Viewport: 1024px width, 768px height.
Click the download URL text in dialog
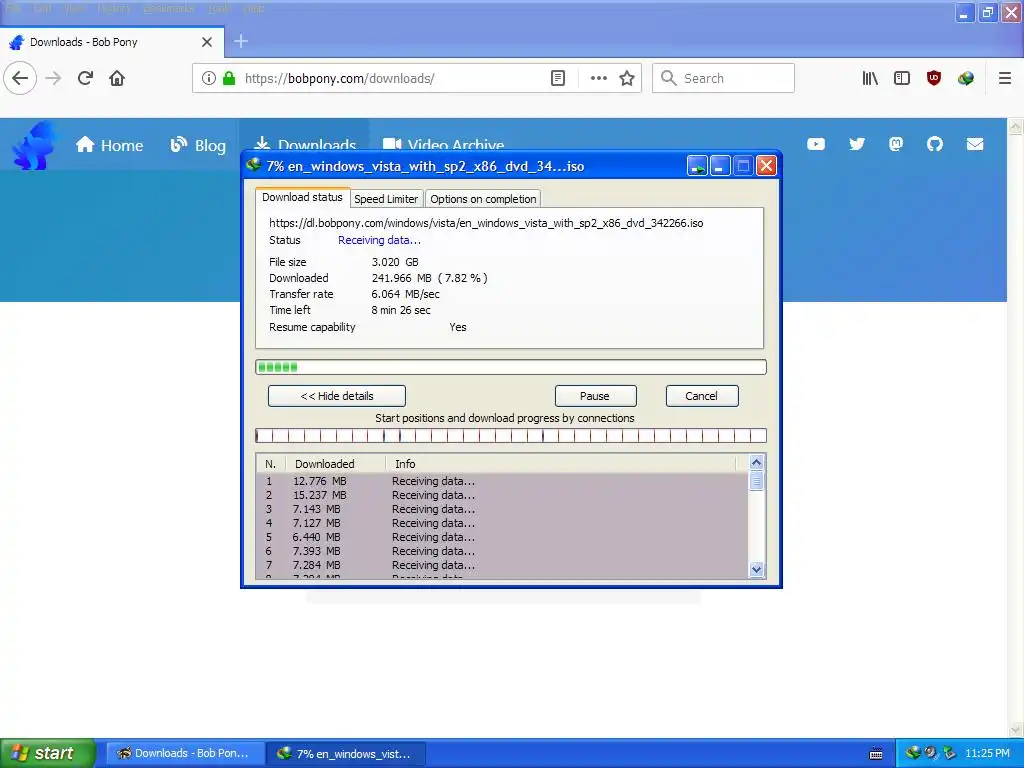486,223
